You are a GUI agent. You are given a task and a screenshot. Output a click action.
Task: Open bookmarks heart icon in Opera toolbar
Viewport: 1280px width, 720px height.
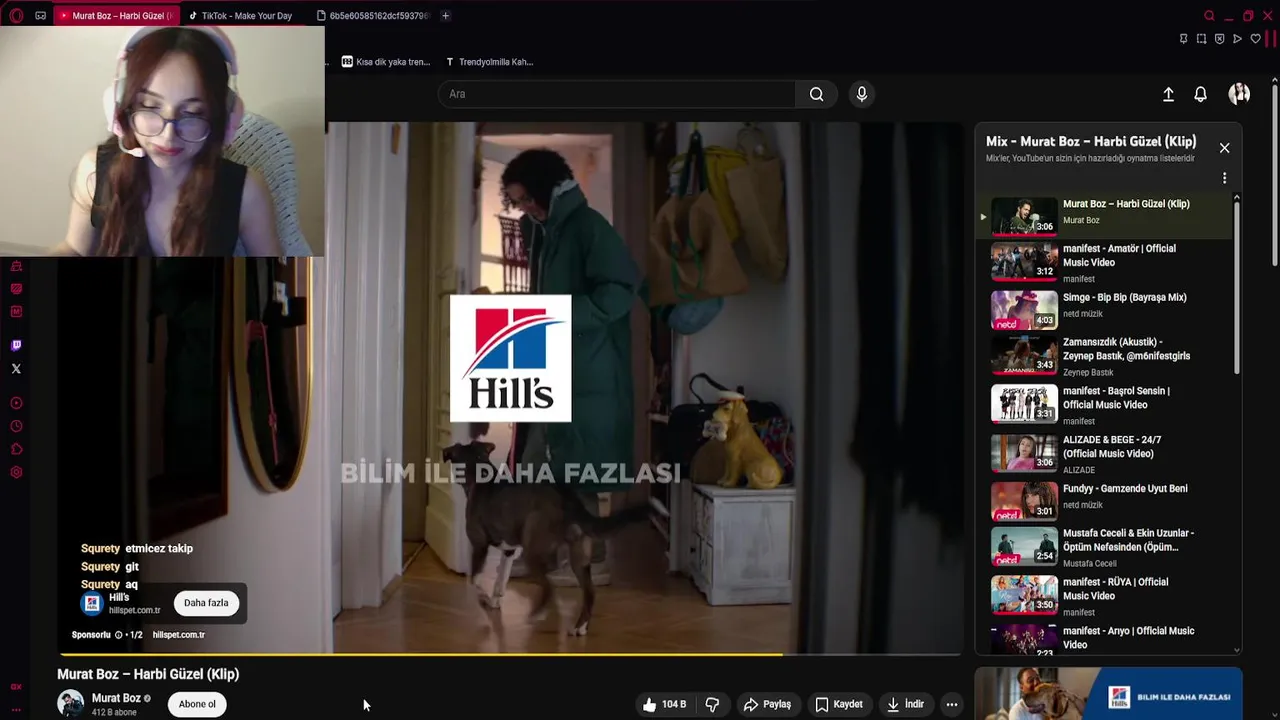point(1255,39)
